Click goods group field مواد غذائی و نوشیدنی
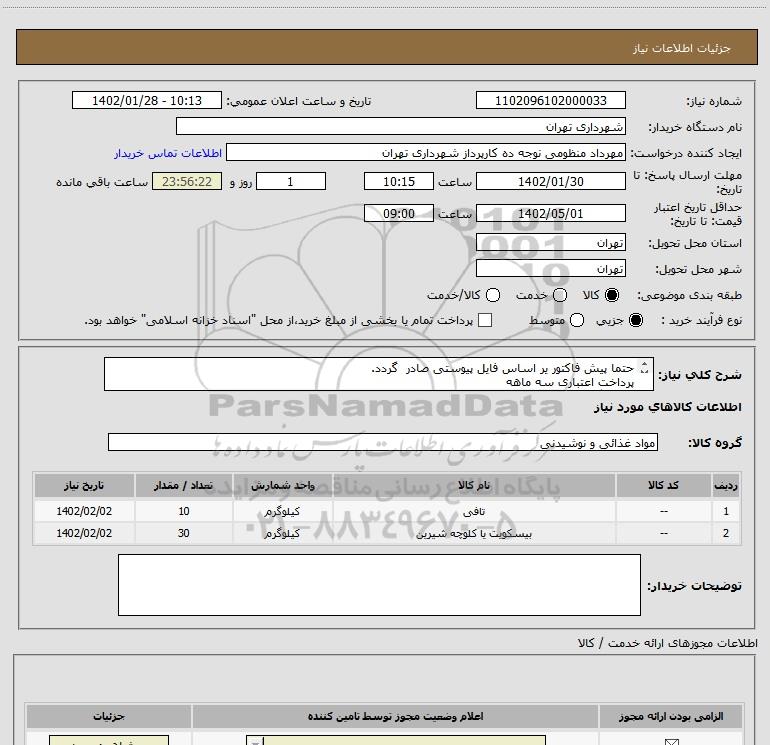Viewport: 770px width, 745px height. (383, 442)
